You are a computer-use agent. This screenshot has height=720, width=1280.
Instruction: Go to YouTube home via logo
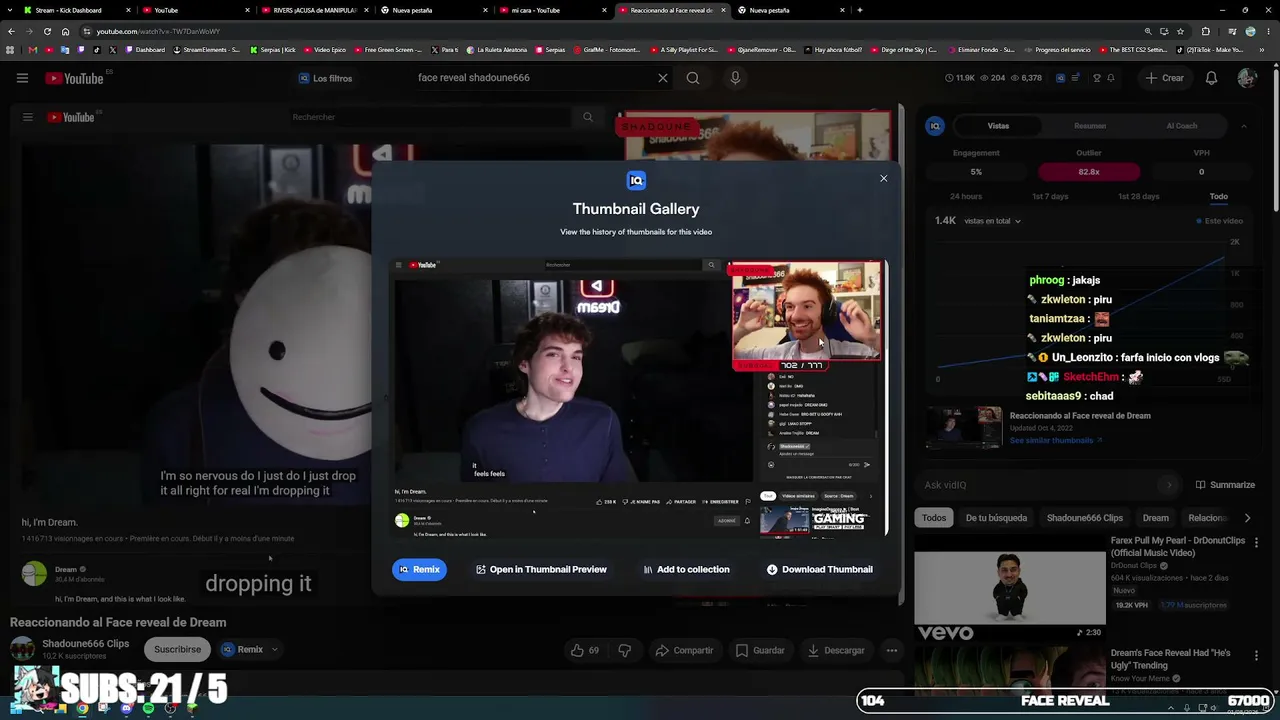pos(75,78)
